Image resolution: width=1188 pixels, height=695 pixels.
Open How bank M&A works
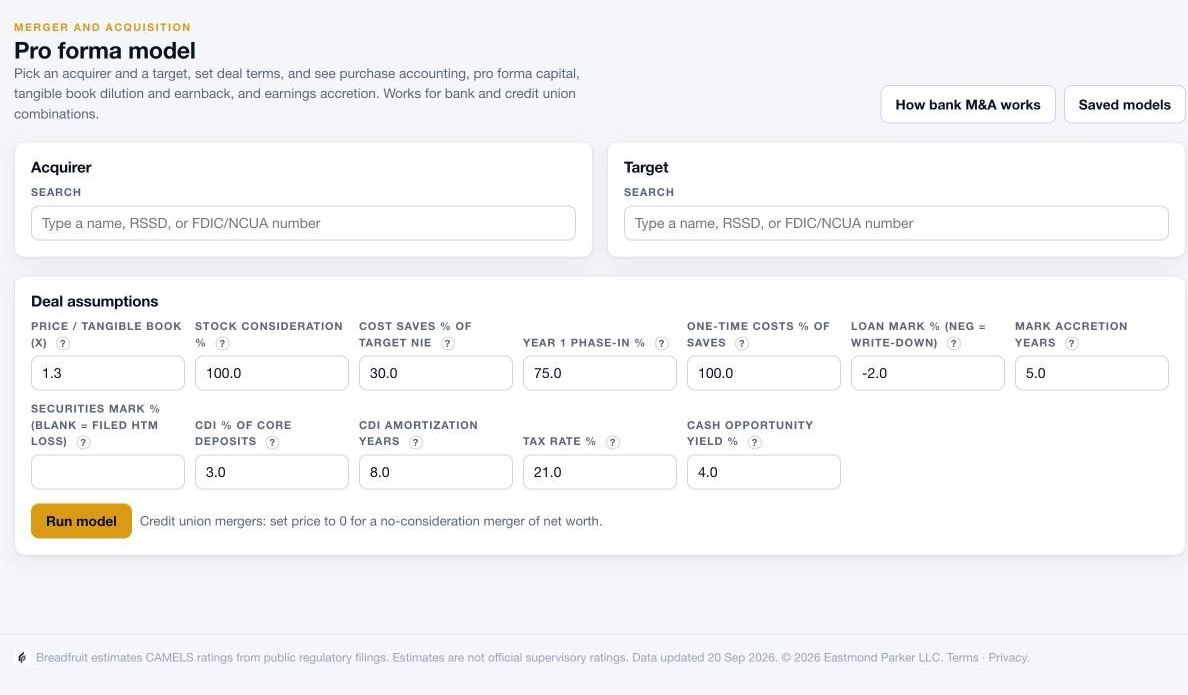click(968, 105)
